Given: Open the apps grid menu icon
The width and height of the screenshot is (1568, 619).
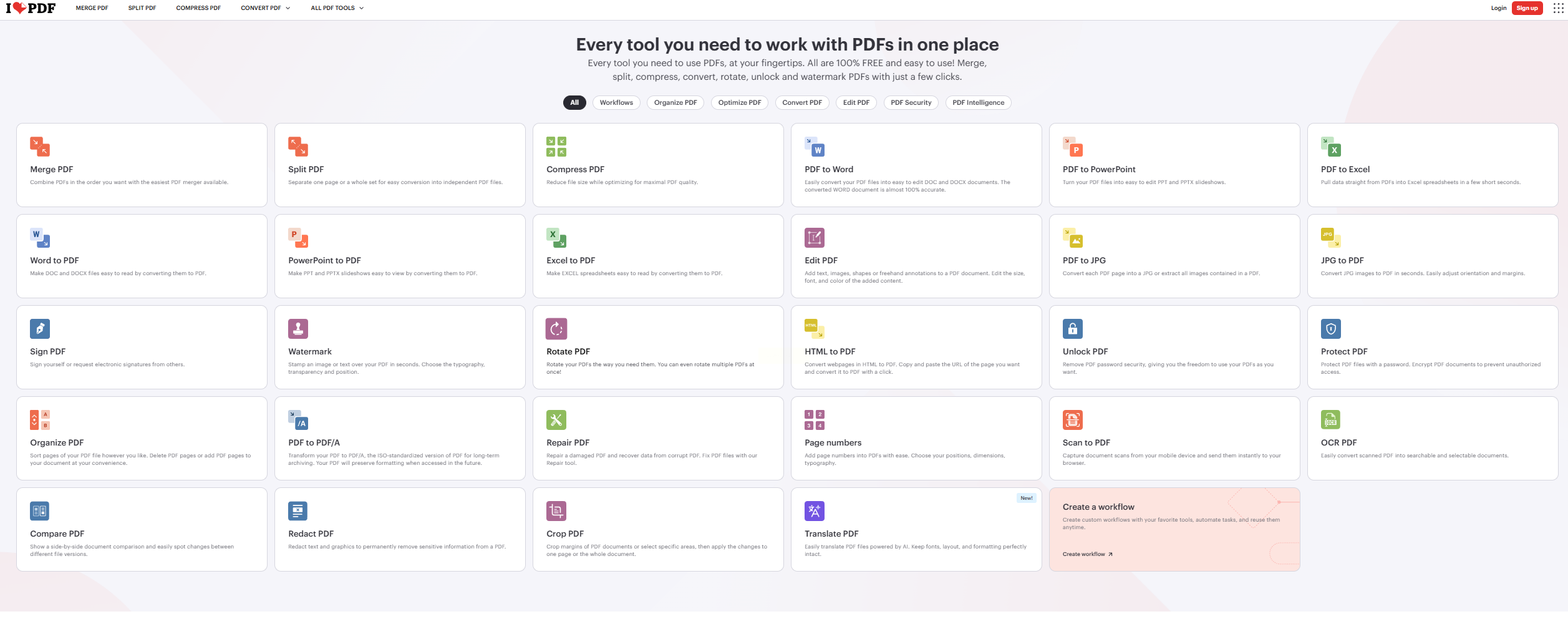Looking at the screenshot, I should 1558,8.
